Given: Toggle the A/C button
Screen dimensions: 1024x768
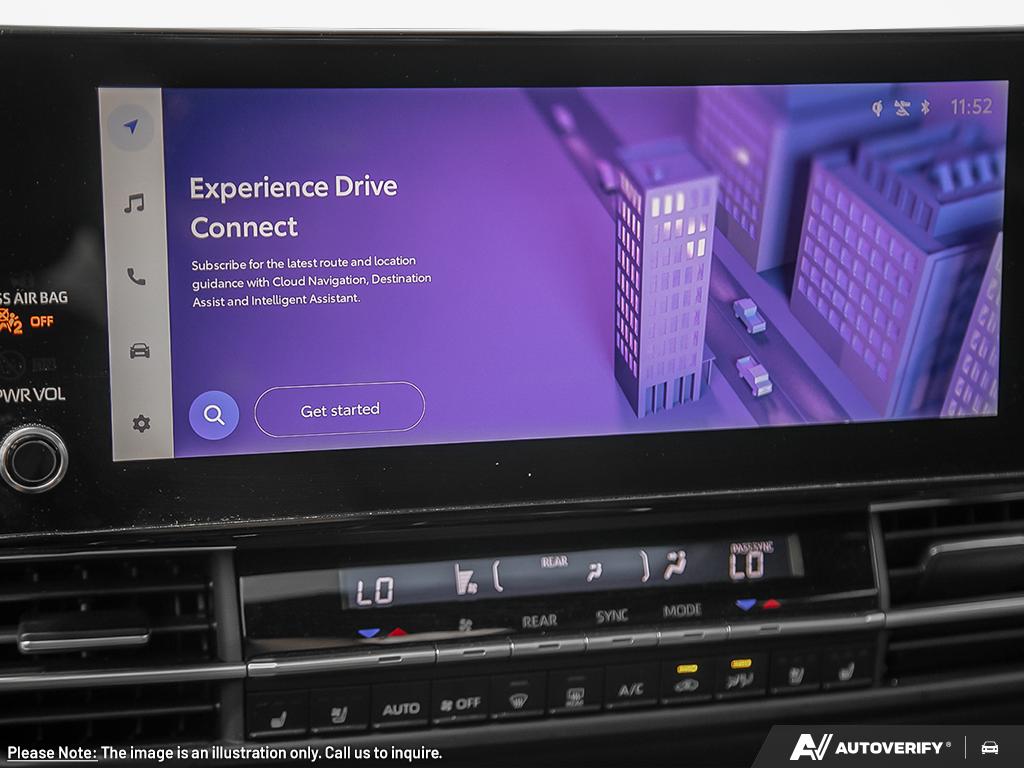Looking at the screenshot, I should (x=630, y=690).
